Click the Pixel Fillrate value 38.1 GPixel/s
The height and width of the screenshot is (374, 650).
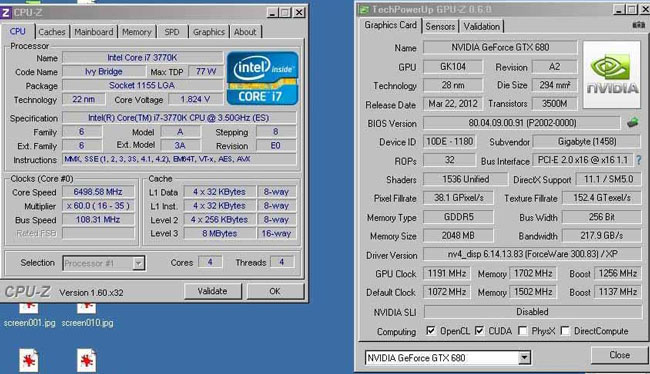(x=458, y=198)
